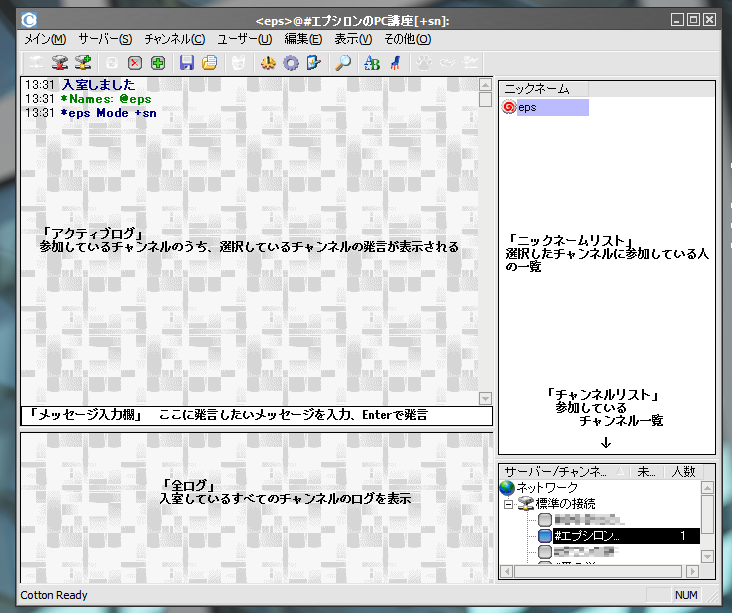Click the green plus join-channel icon
Screen dimensions: 732x613
tap(158, 63)
